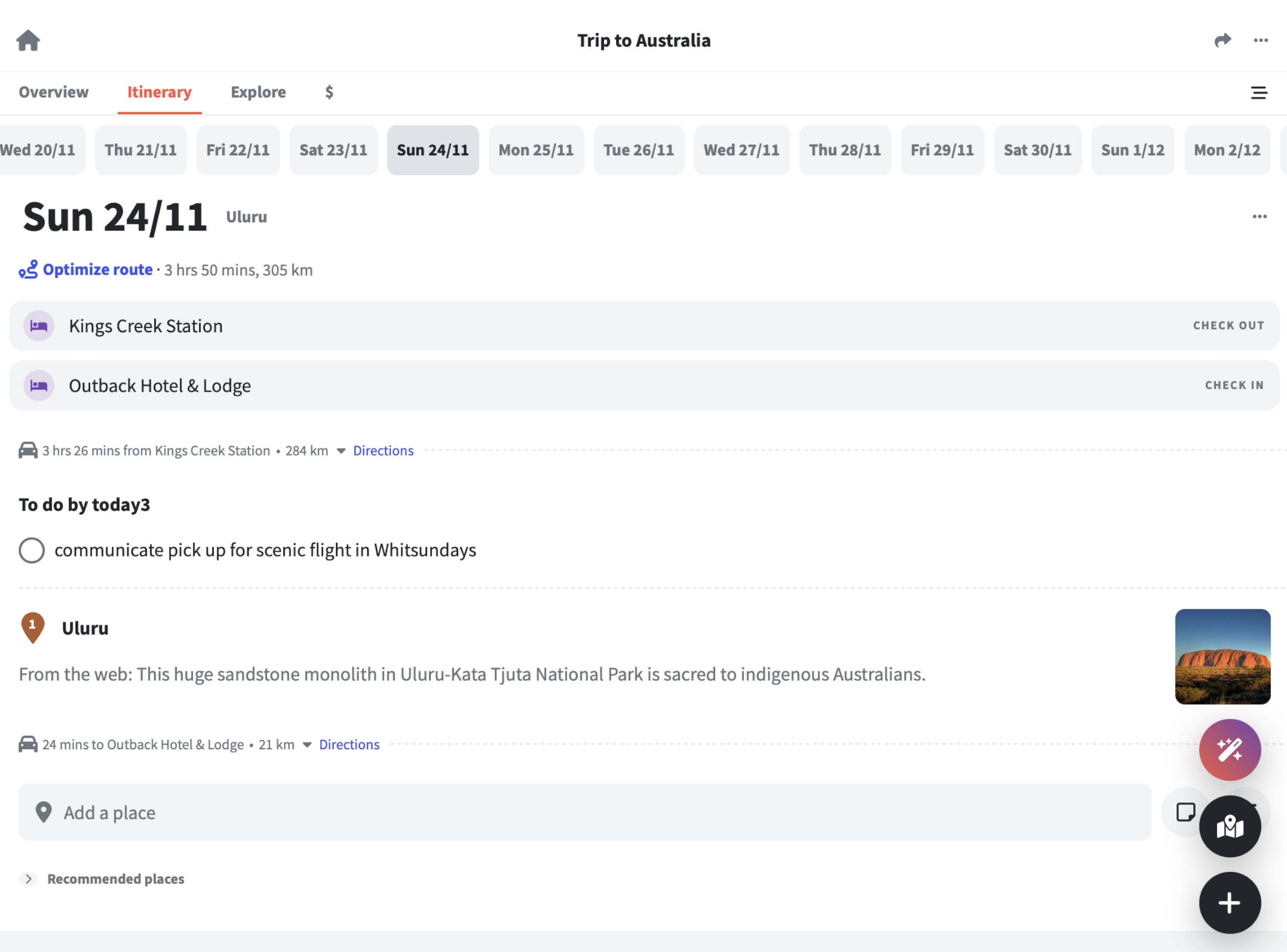The height and width of the screenshot is (952, 1287).
Task: Expand travel options from Kings Creek Station
Action: pos(341,451)
